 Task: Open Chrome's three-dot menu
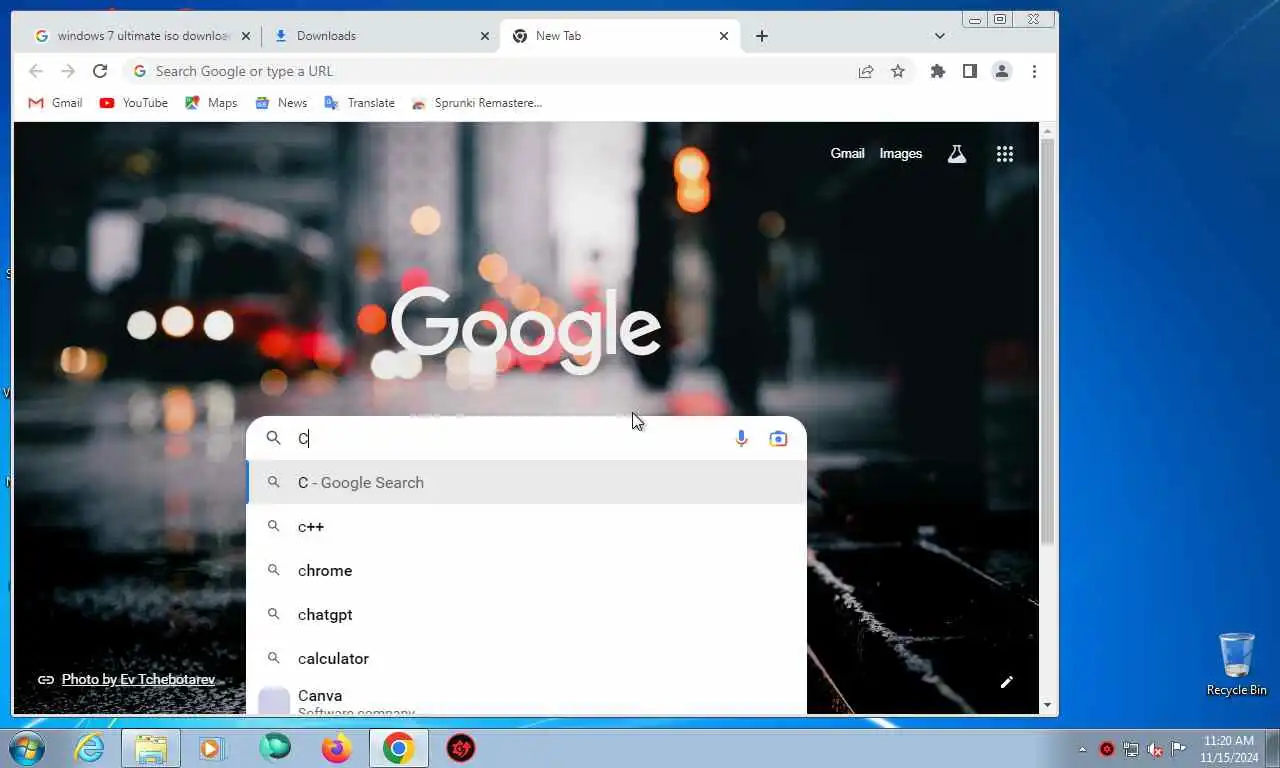[x=1034, y=71]
